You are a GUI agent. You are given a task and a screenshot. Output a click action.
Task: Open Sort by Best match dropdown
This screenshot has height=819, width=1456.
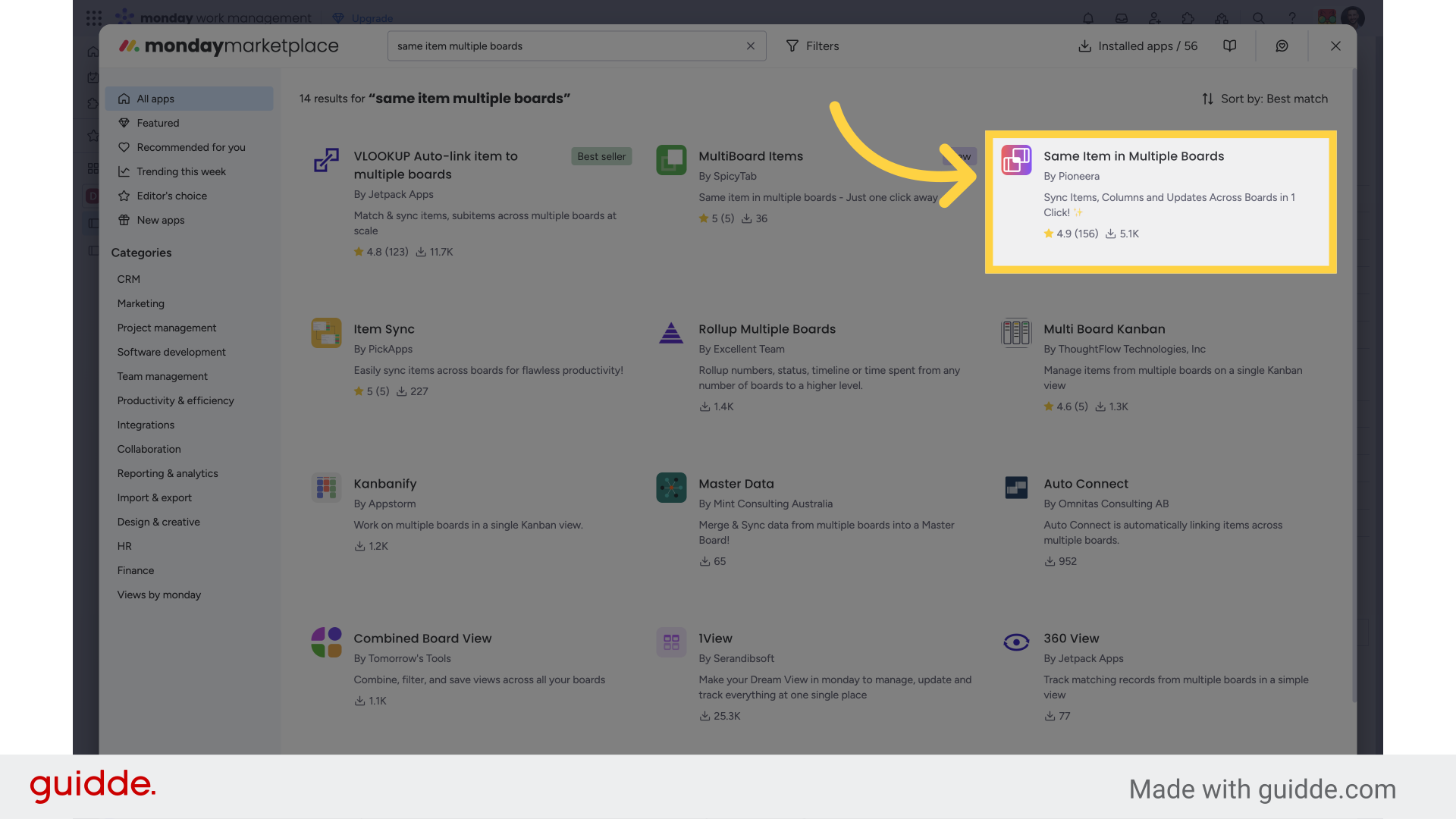tap(1265, 99)
